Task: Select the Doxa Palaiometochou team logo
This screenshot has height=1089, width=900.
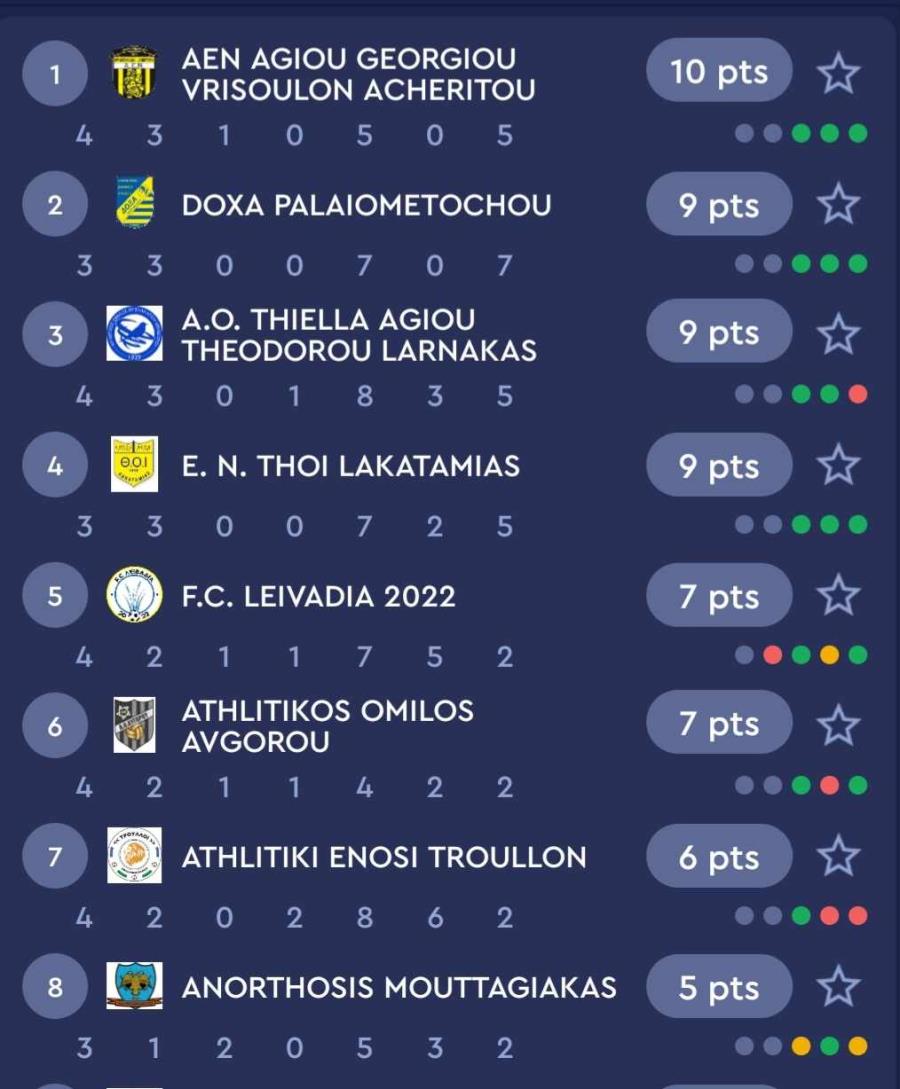Action: tap(135, 203)
